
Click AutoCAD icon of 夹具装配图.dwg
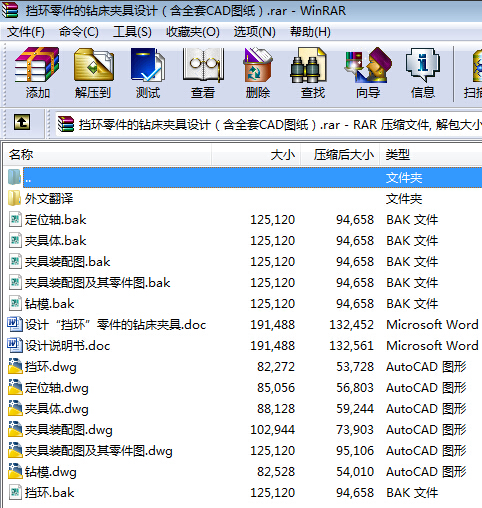15,429
